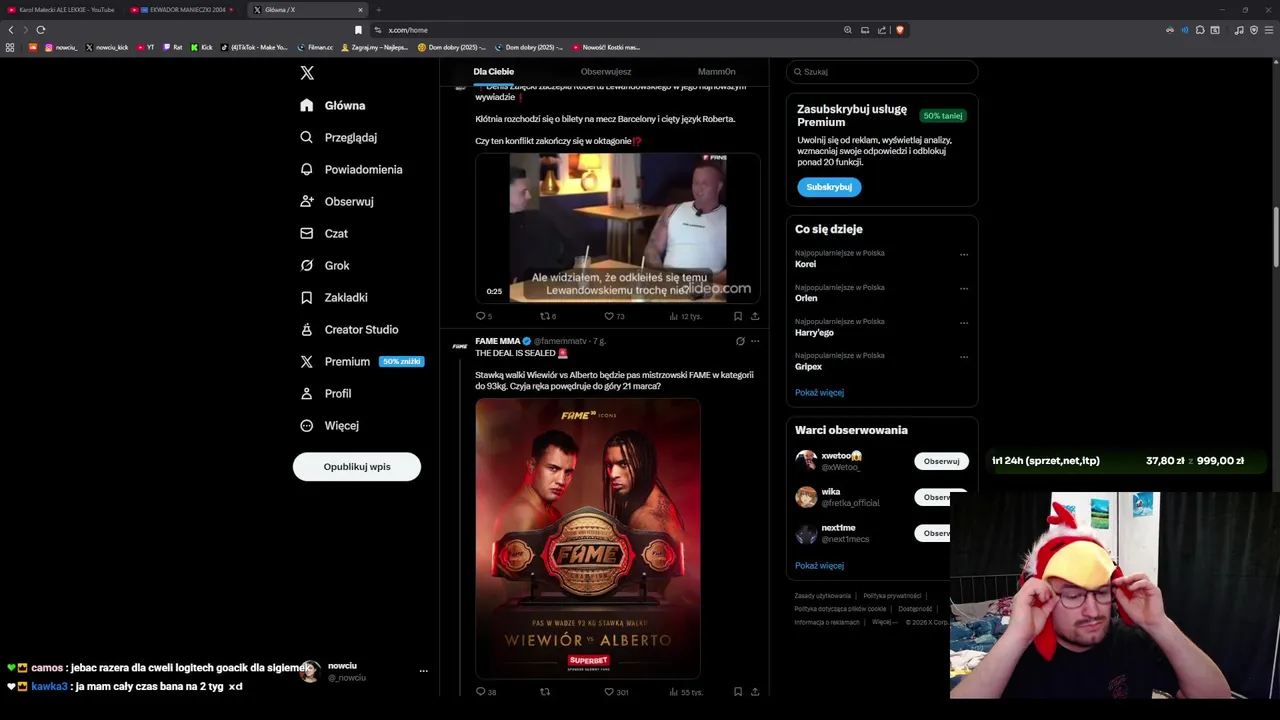Click Pokaż więcej under Warci obserwowania
The width and height of the screenshot is (1280, 720).
[x=819, y=565]
